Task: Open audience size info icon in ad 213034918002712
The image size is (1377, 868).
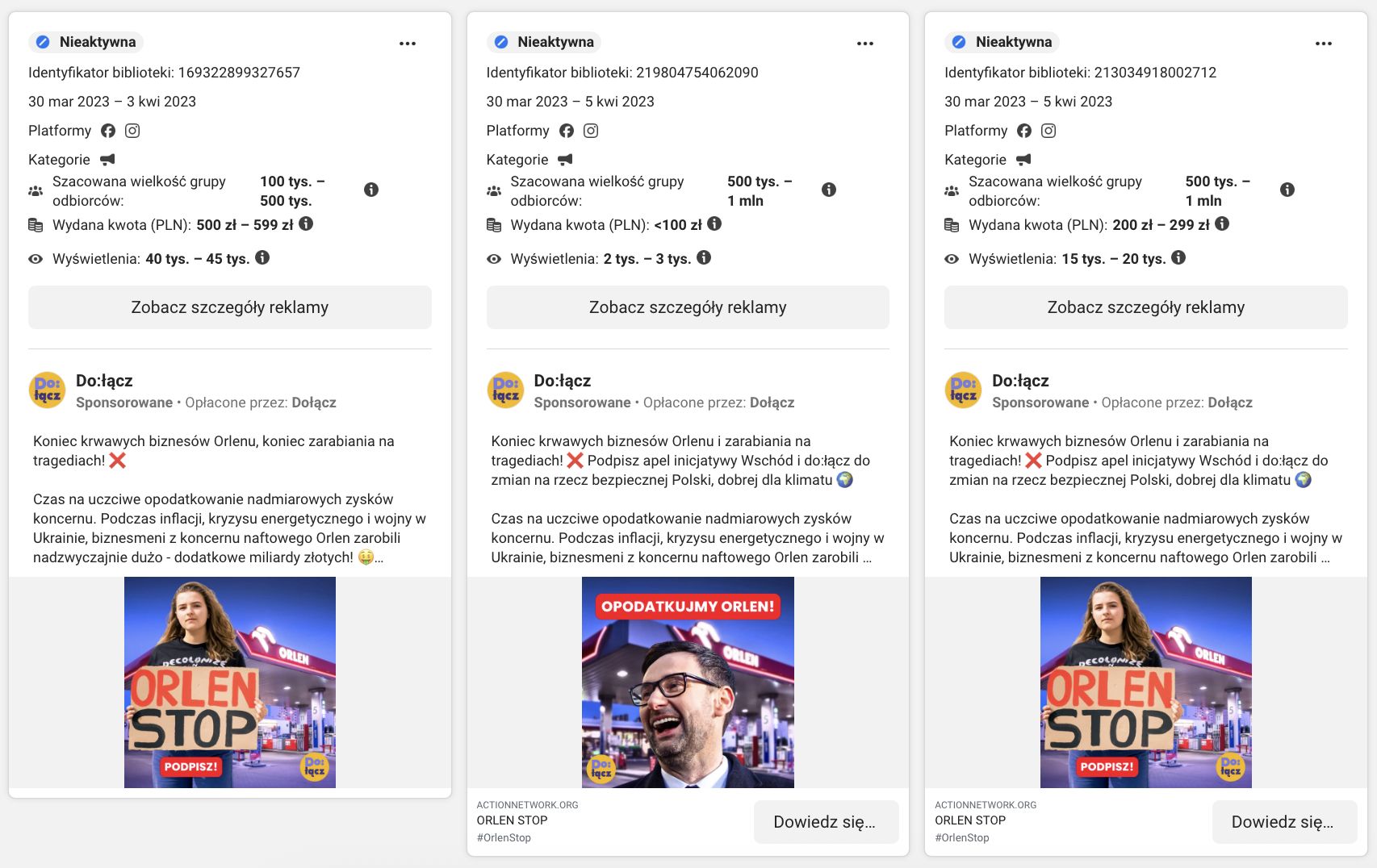Action: tap(1287, 190)
